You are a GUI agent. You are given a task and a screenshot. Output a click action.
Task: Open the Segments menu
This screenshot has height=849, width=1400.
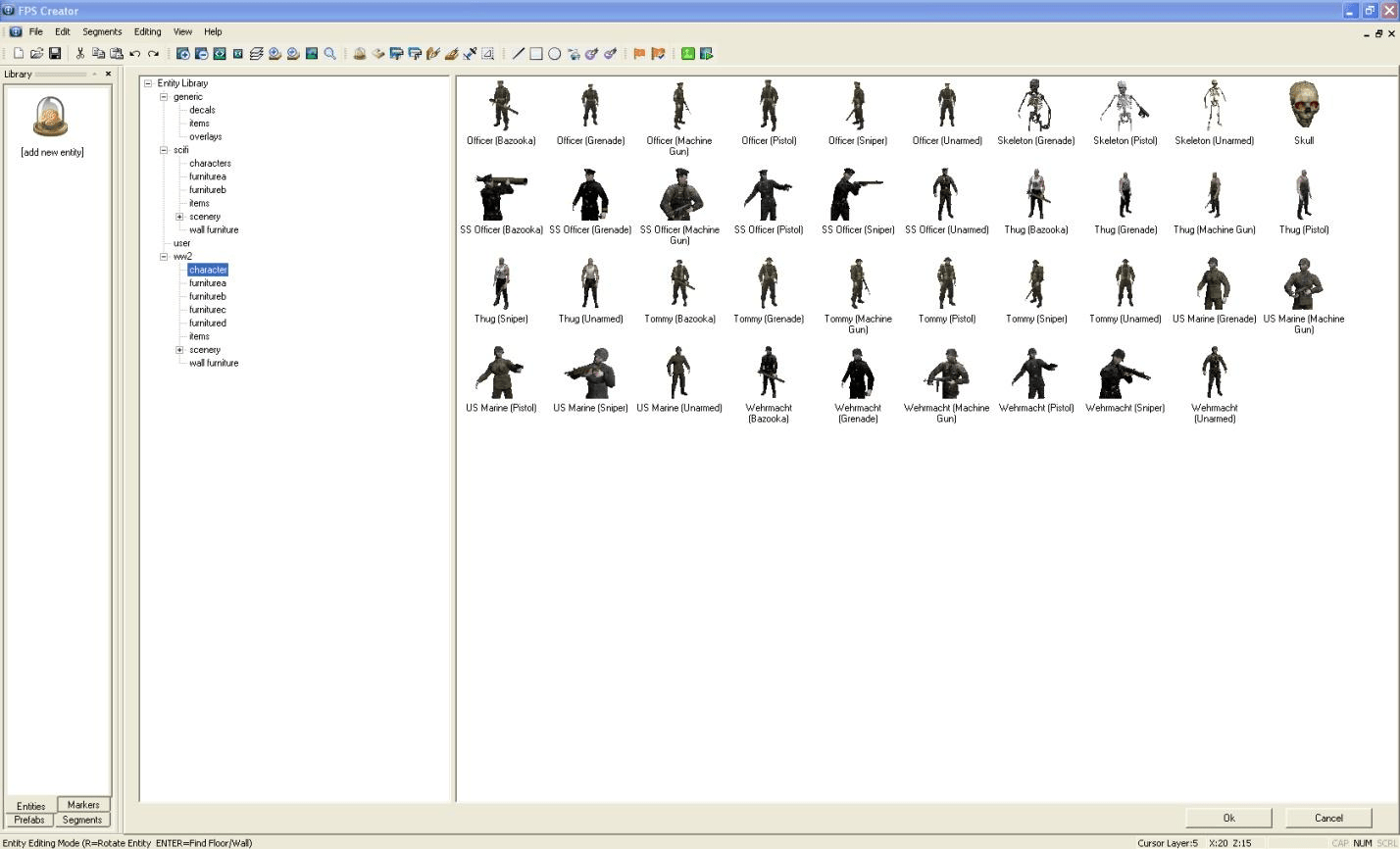point(102,31)
